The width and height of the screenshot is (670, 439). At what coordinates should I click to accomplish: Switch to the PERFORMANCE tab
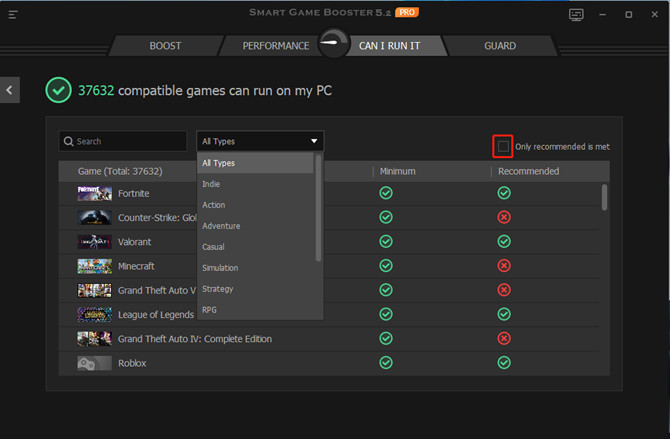276,46
